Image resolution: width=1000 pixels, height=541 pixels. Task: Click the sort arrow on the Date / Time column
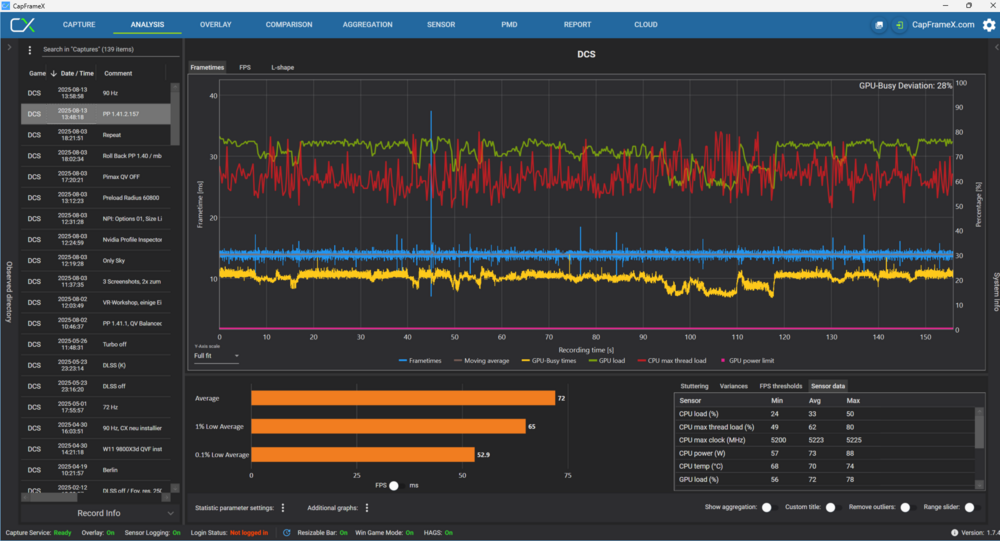53,73
